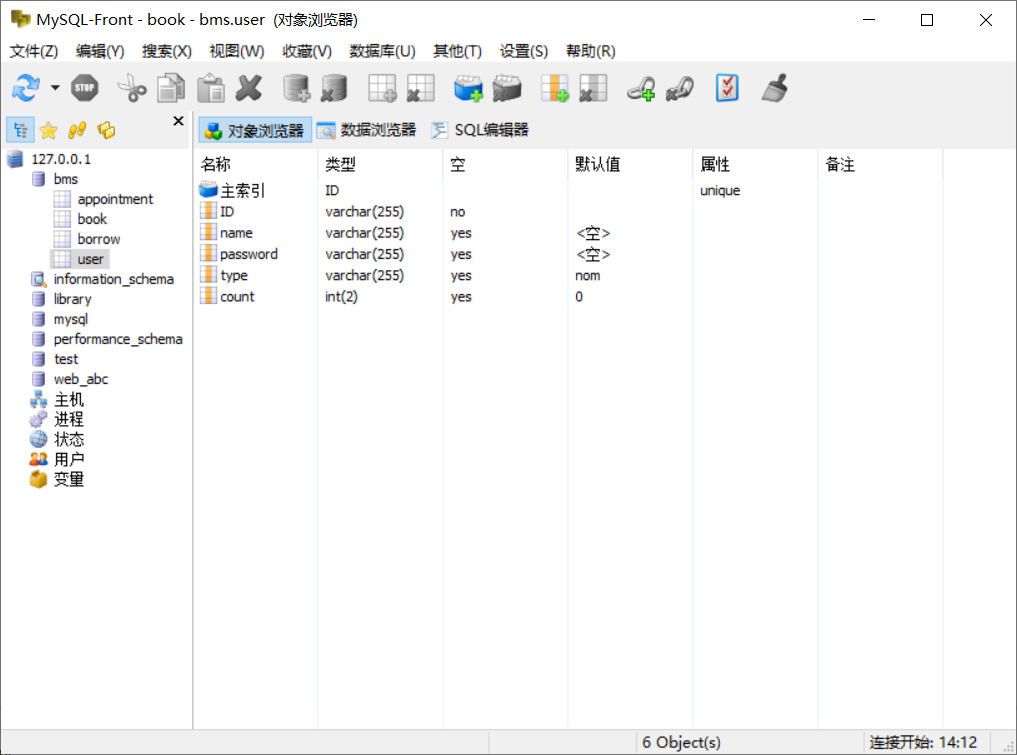Viewport: 1017px width, 755px height.
Task: Open the 其他(T) menu
Action: tap(457, 51)
